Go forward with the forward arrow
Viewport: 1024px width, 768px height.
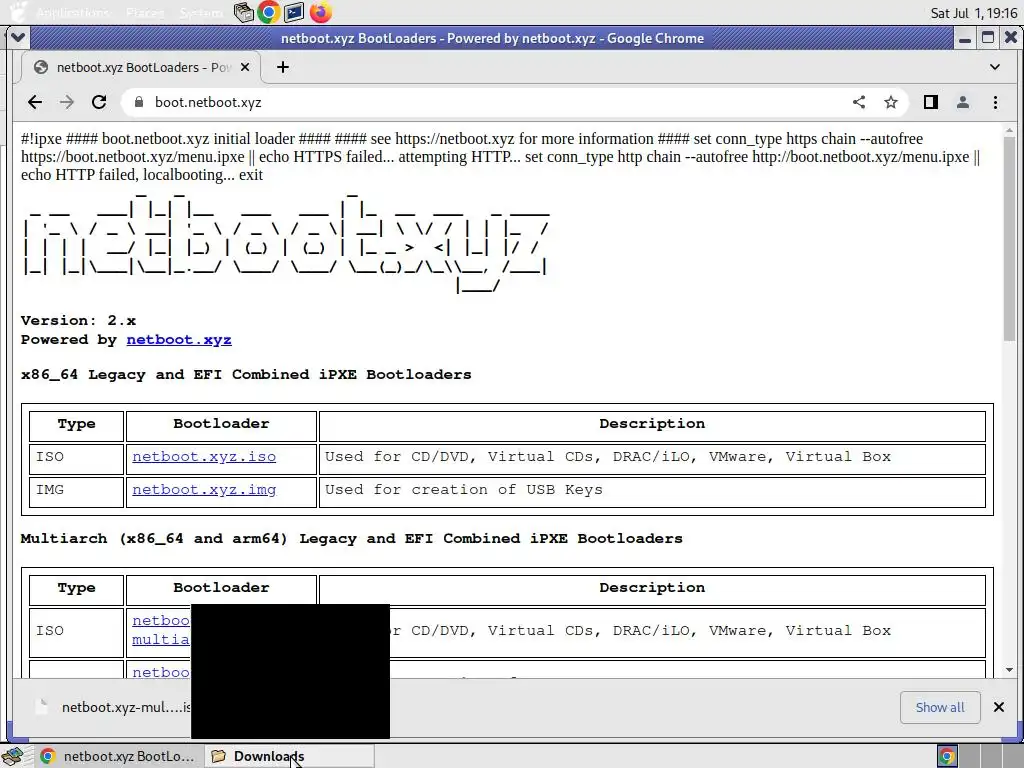(x=67, y=102)
